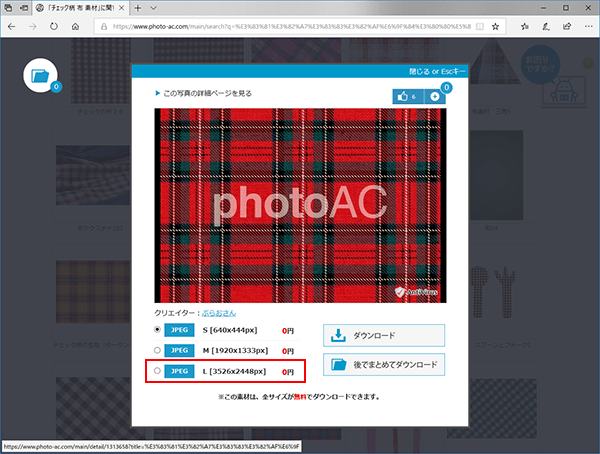Click JPEG badge for size S
600x454 pixels.
tap(179, 330)
